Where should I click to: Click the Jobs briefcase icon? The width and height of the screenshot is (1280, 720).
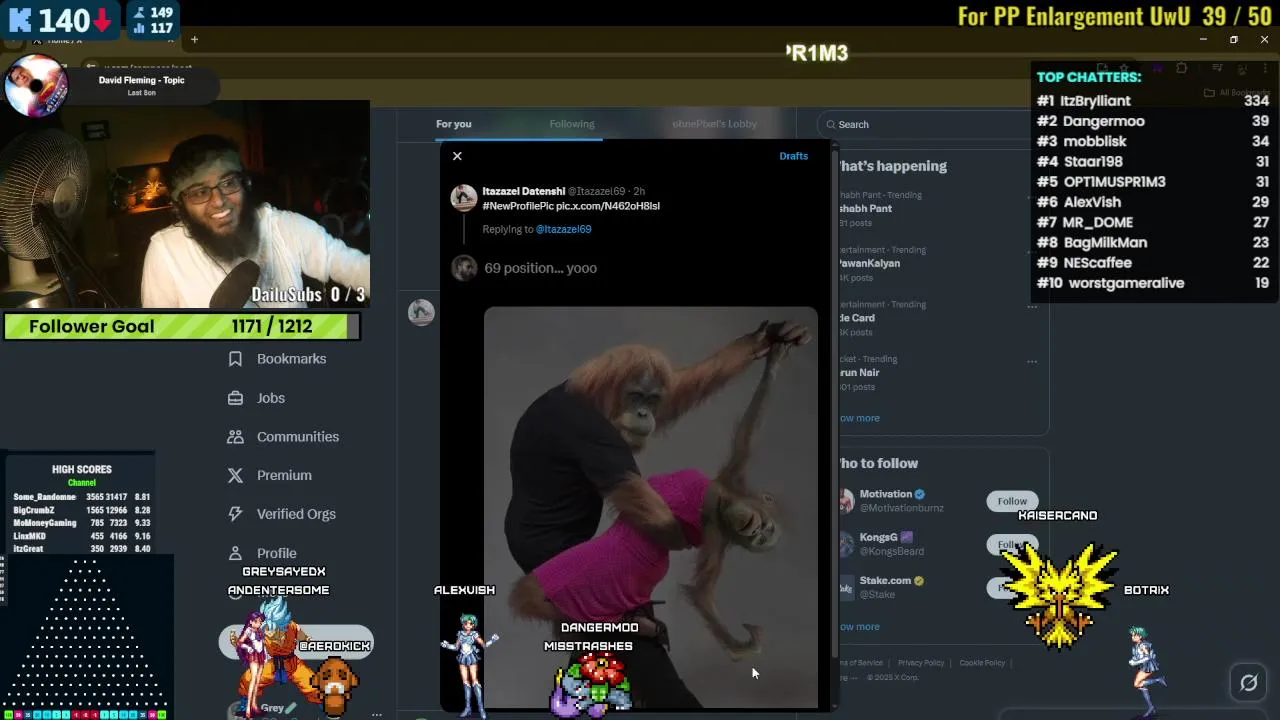tap(235, 398)
